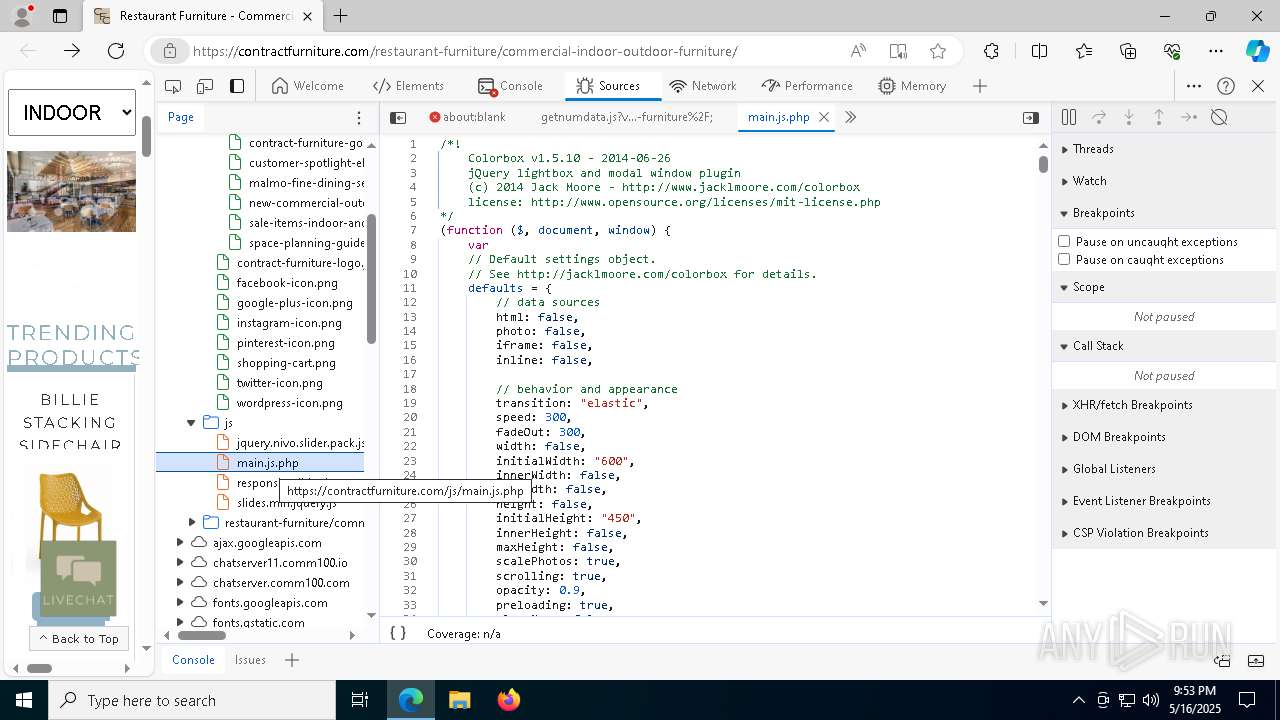Expand XHR/fetch Breakpoints section
This screenshot has width=1280, height=720.
(x=1164, y=405)
